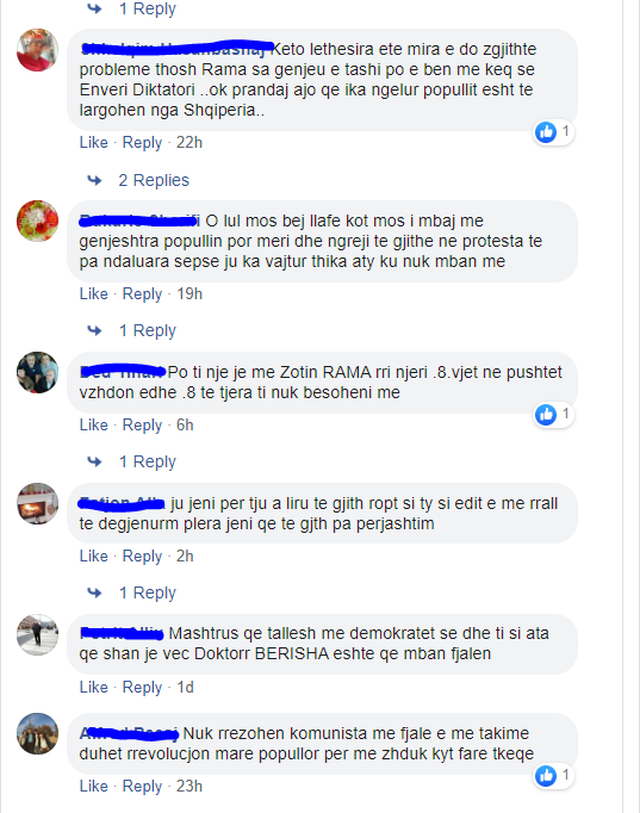Like the comment posted 22h ago
640x813 pixels.
click(x=93, y=142)
